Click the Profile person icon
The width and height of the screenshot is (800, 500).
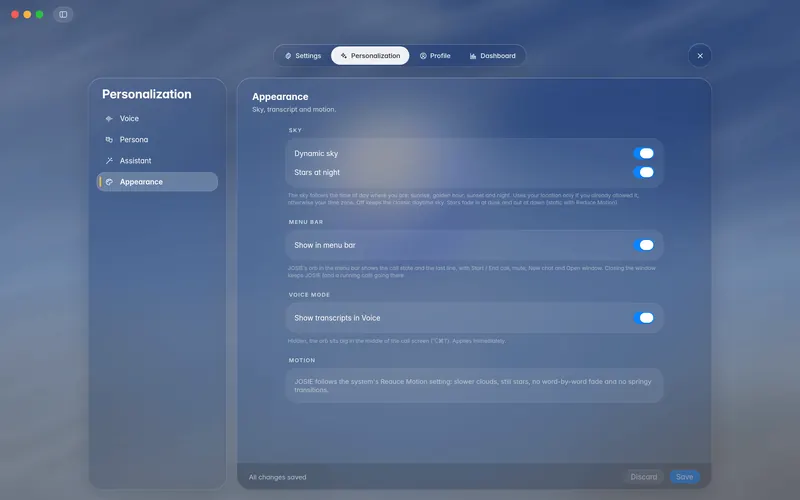coord(423,56)
